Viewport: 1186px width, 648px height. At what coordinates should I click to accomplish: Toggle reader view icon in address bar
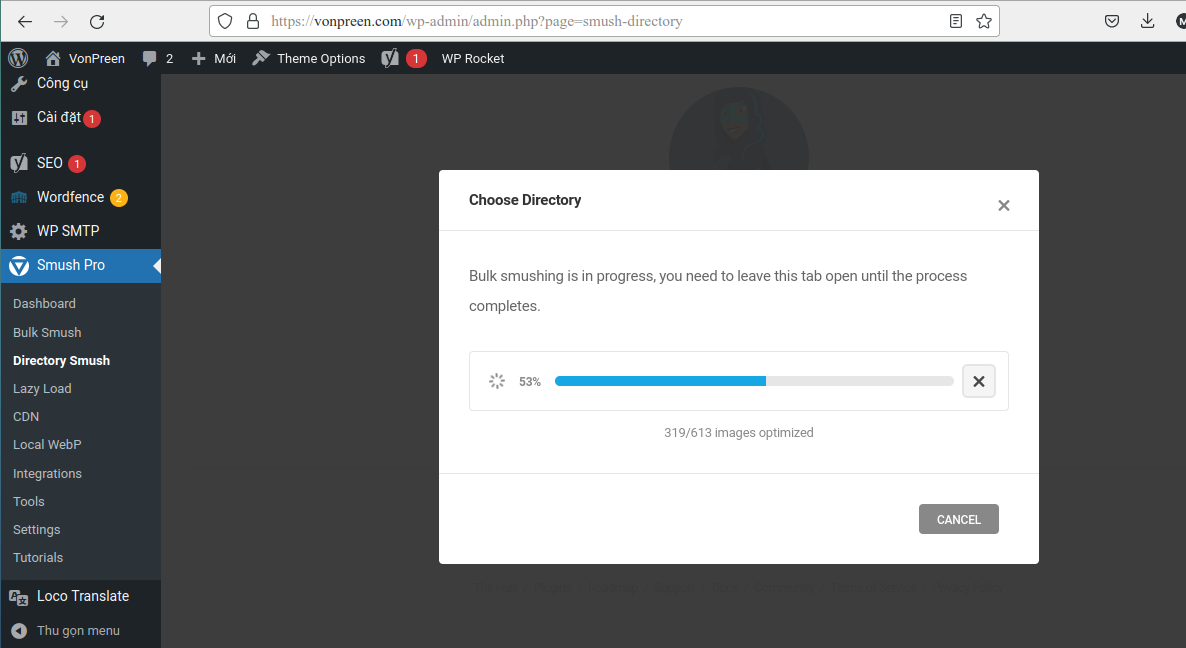(x=956, y=21)
